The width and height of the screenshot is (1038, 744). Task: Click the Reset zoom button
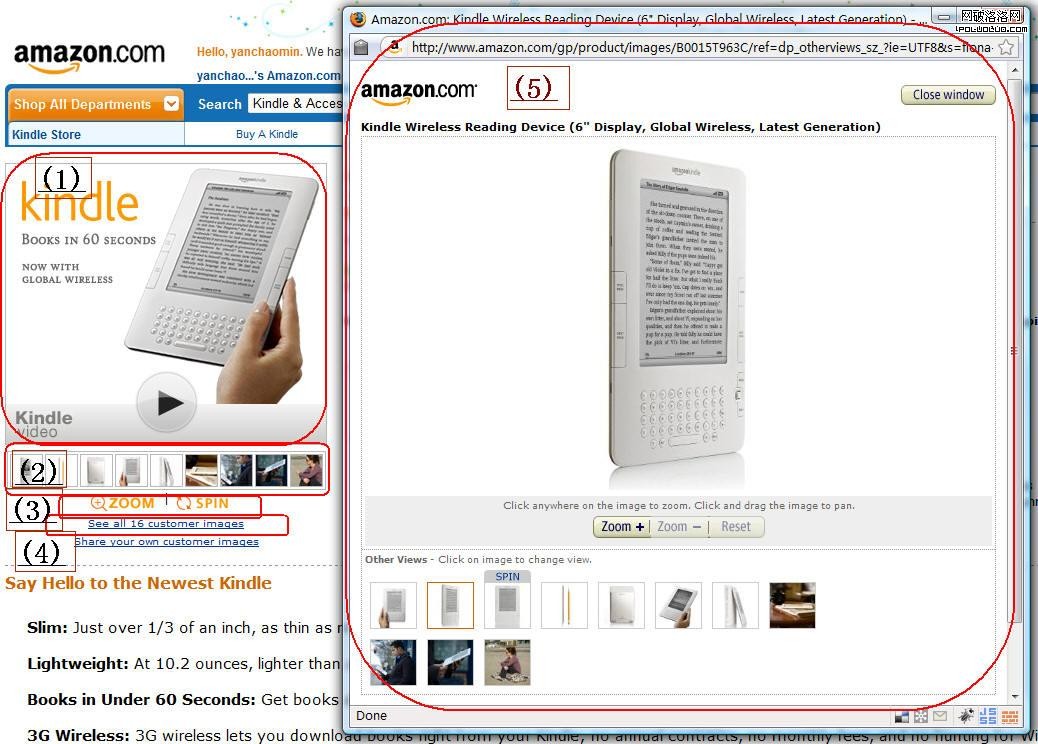pos(735,527)
